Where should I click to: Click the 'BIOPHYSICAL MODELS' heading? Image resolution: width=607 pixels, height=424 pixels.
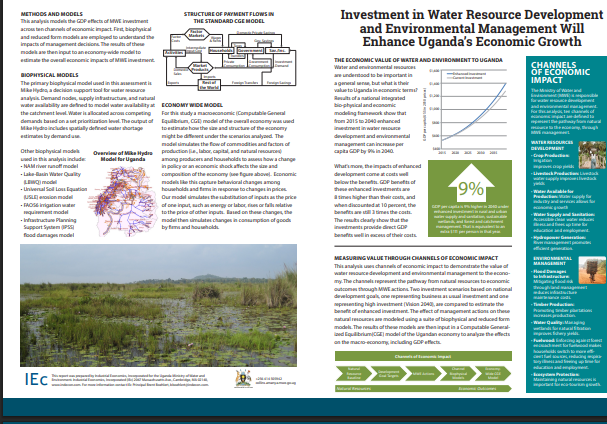tap(50, 75)
